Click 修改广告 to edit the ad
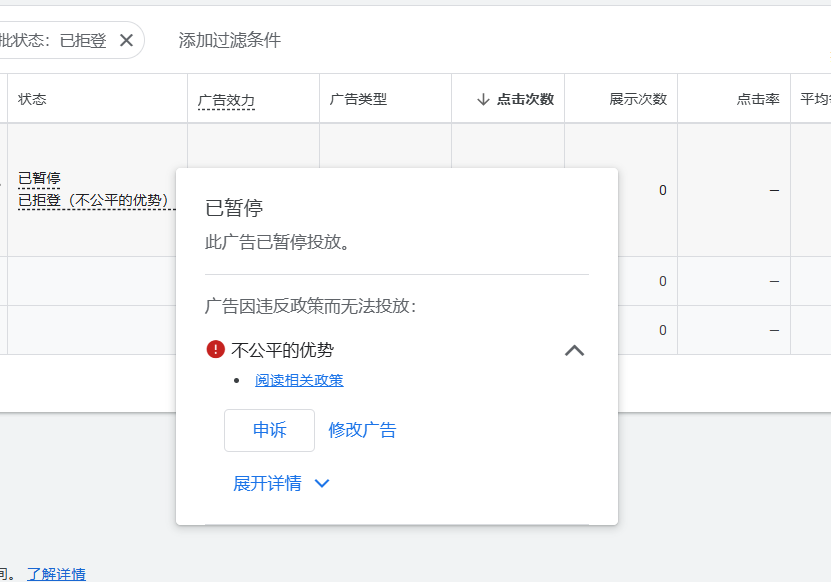 (x=362, y=430)
